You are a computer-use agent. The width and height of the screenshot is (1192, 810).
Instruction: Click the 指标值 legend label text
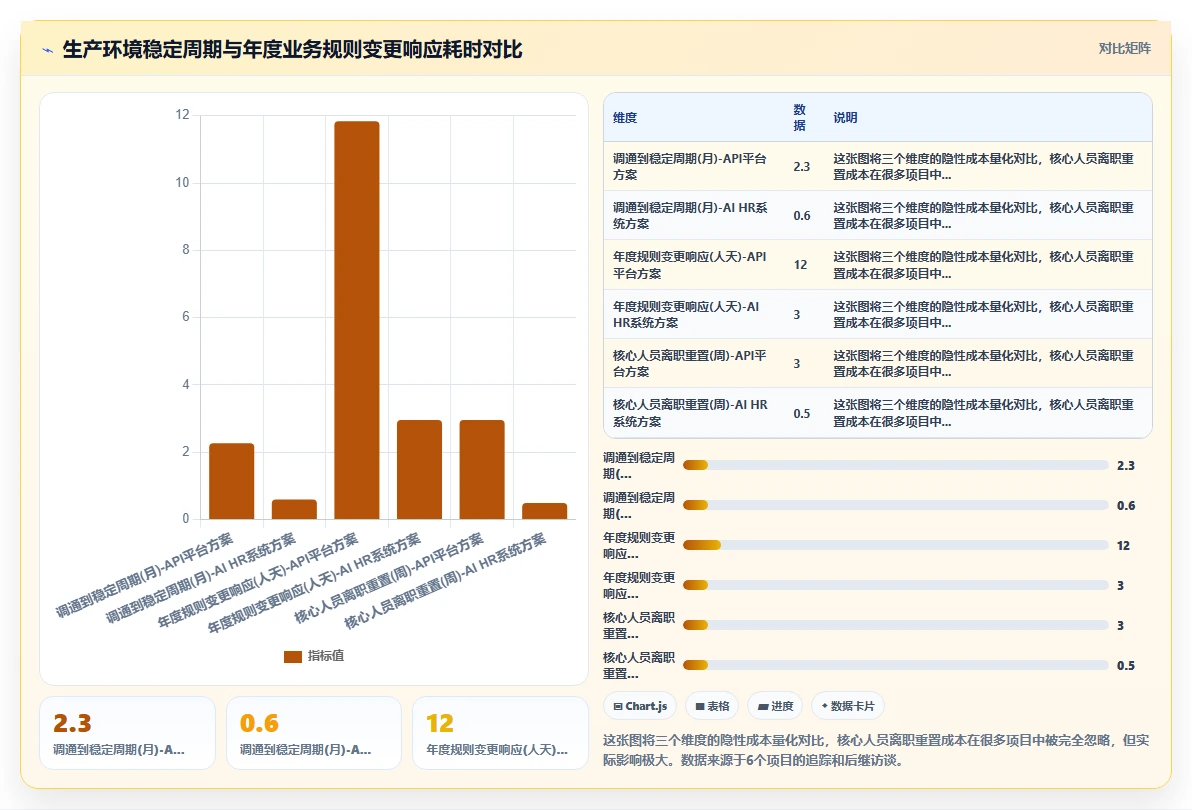pyautogui.click(x=326, y=656)
